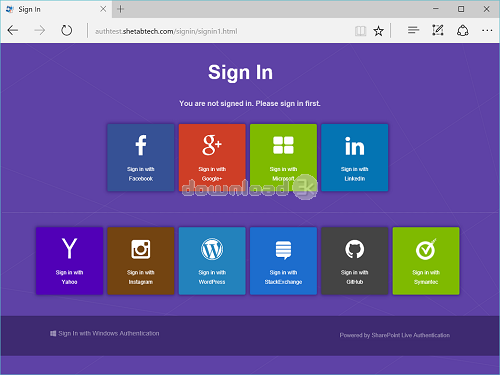Click the Windows logo beside Windows Authentication
Image resolution: width=500 pixels, height=375 pixels.
(x=53, y=333)
